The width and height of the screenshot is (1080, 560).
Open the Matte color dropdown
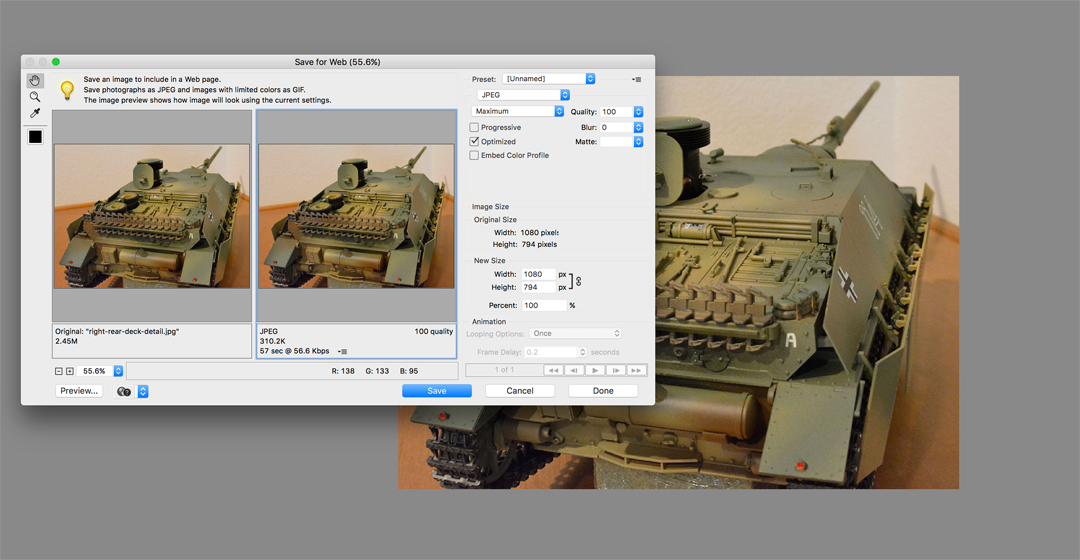click(622, 142)
